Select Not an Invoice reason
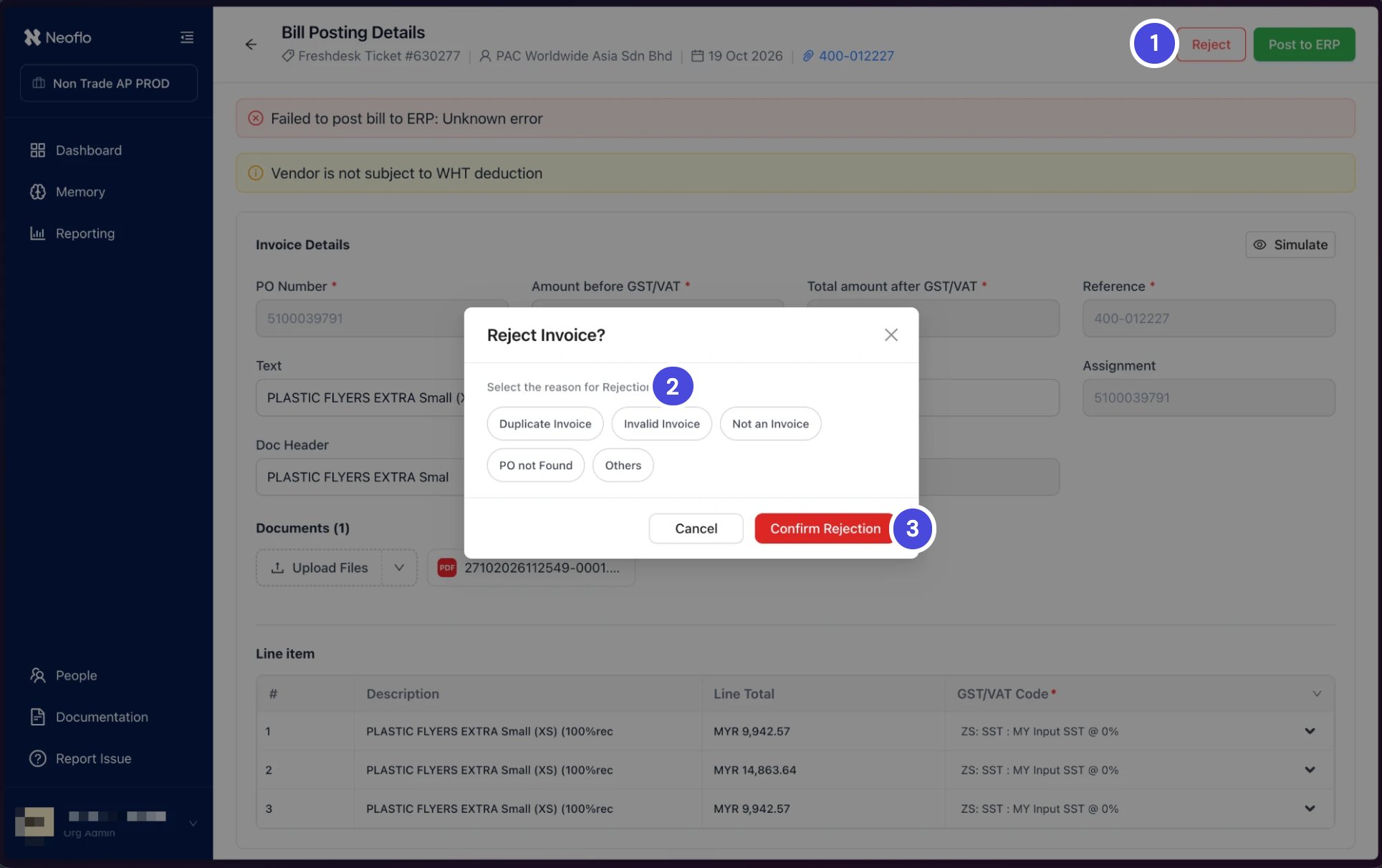Image resolution: width=1382 pixels, height=868 pixels. point(770,424)
